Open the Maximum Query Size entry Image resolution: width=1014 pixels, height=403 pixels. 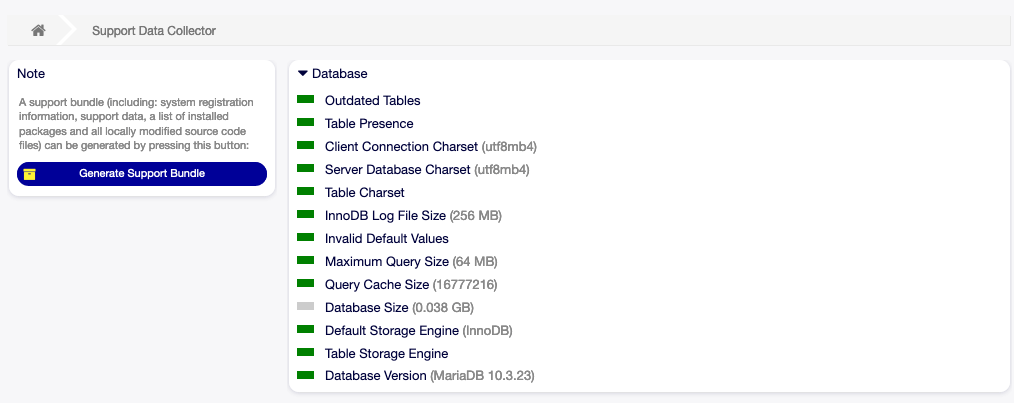tap(387, 262)
